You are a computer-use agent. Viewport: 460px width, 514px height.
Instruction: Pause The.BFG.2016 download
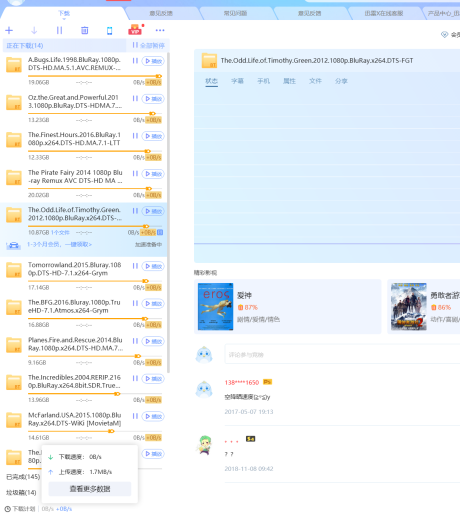135,303
